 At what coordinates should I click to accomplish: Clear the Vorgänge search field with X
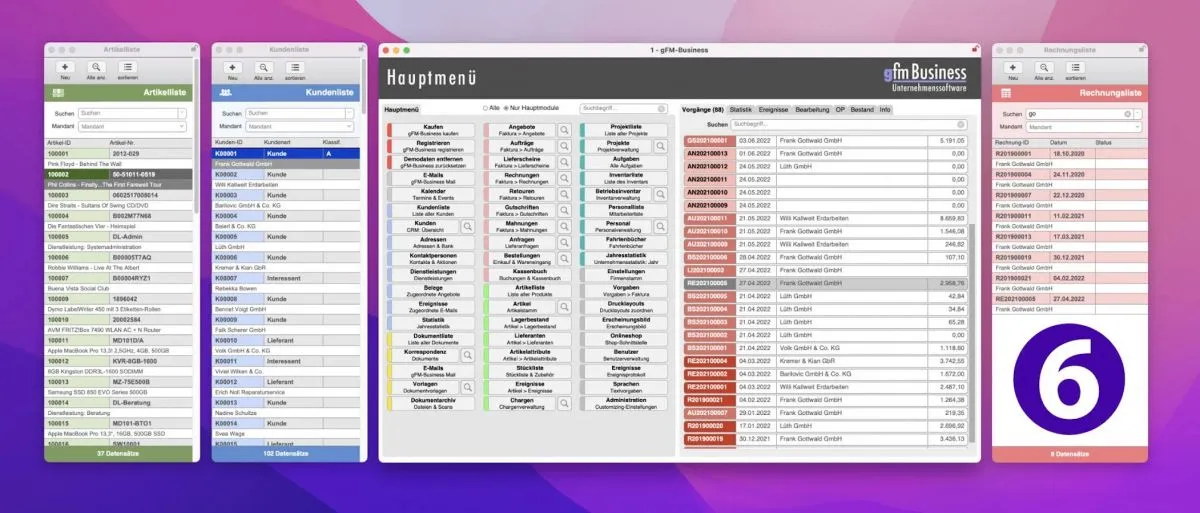click(x=962, y=124)
